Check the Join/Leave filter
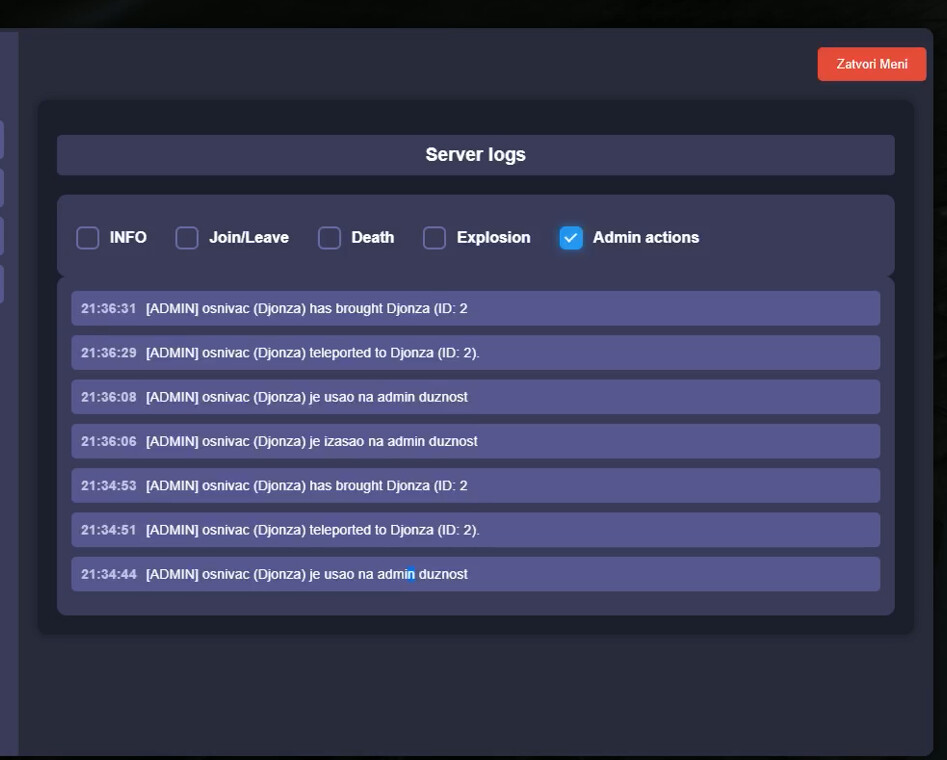 click(186, 238)
